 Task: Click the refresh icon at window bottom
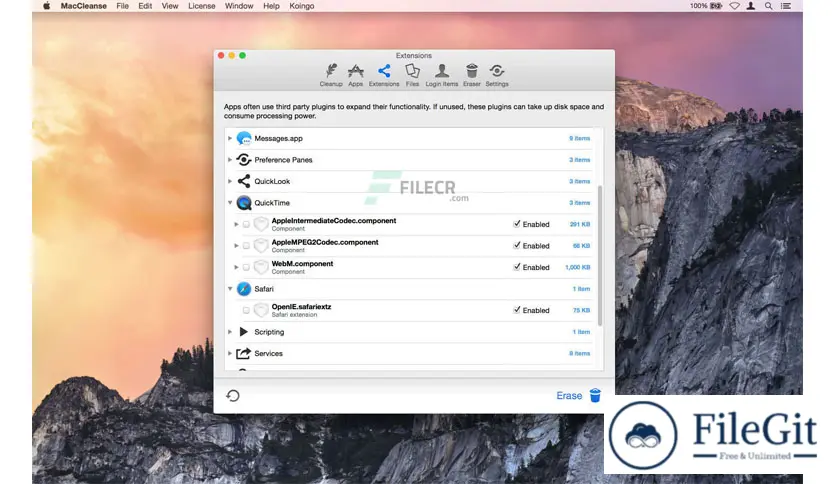click(x=233, y=396)
